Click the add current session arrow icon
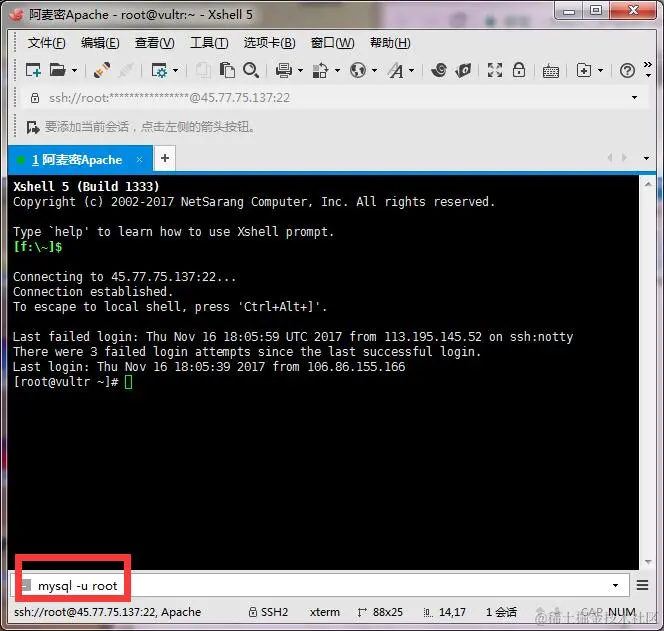 (x=33, y=127)
